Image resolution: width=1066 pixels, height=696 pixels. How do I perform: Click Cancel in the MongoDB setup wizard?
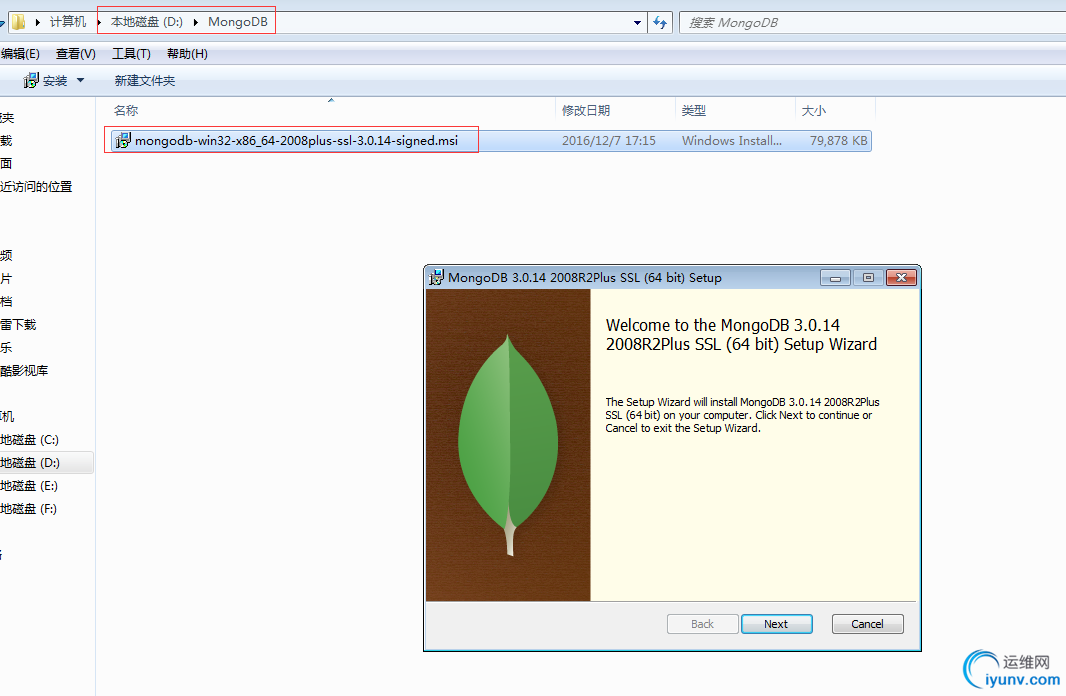[x=867, y=624]
